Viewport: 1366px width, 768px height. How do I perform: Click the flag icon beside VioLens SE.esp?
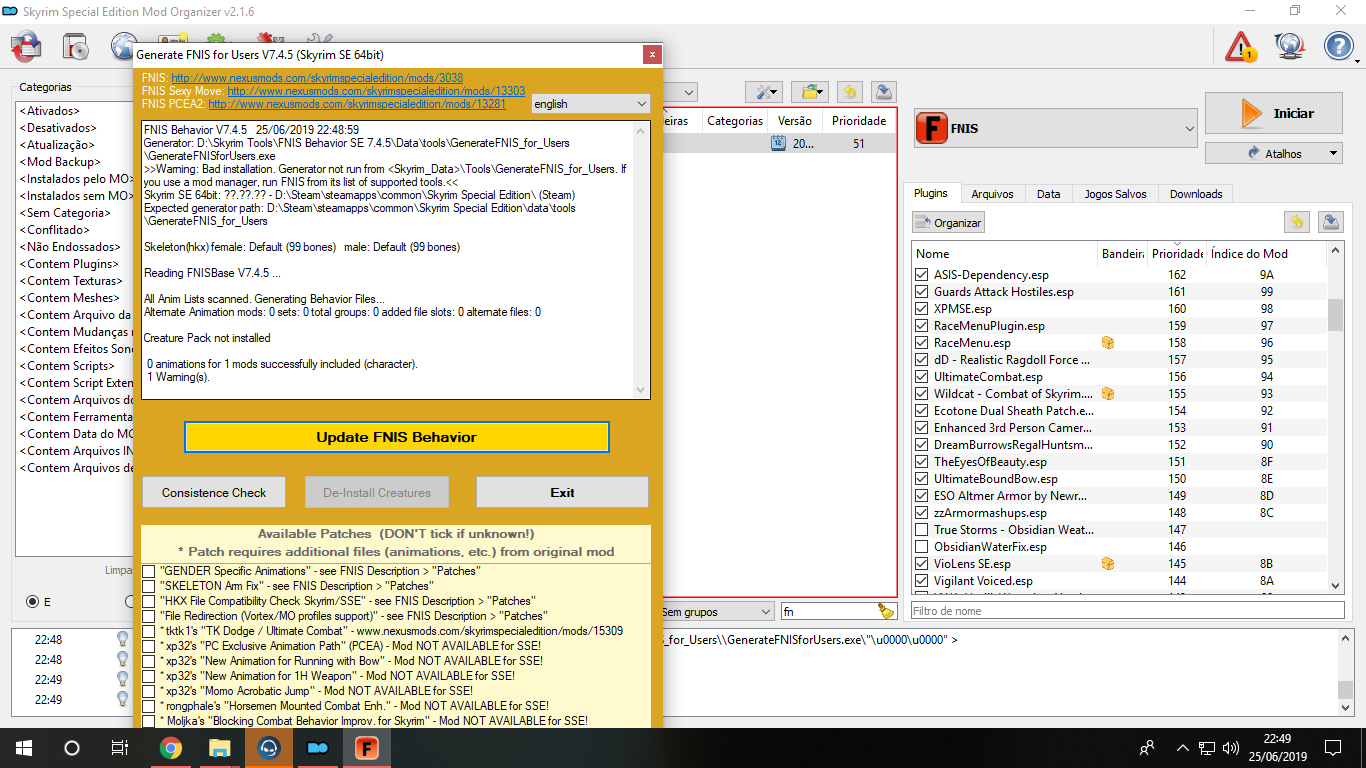tap(1108, 564)
